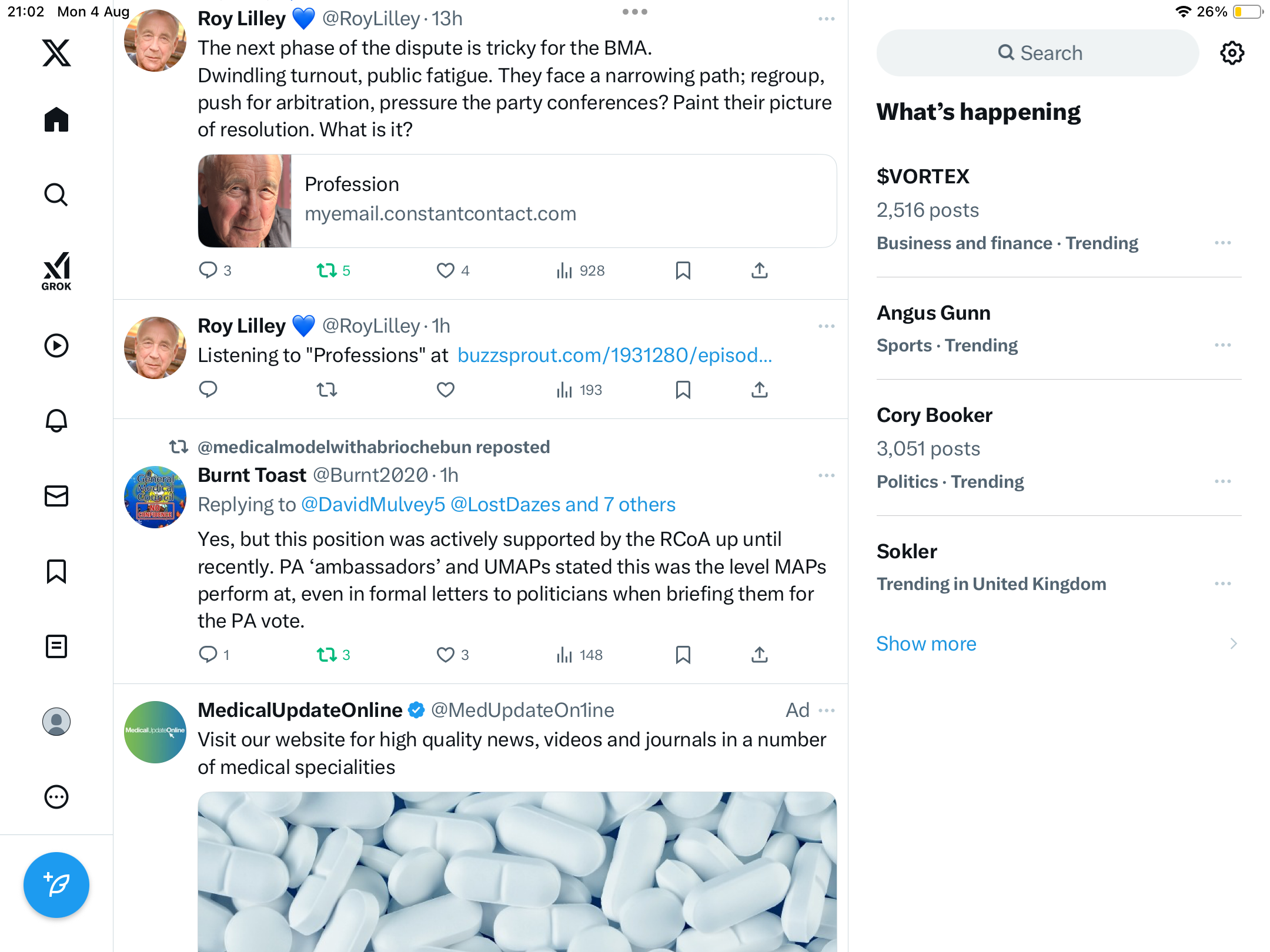Open more options for $VORTEX trend
This screenshot has width=1270, height=952.
(1222, 243)
